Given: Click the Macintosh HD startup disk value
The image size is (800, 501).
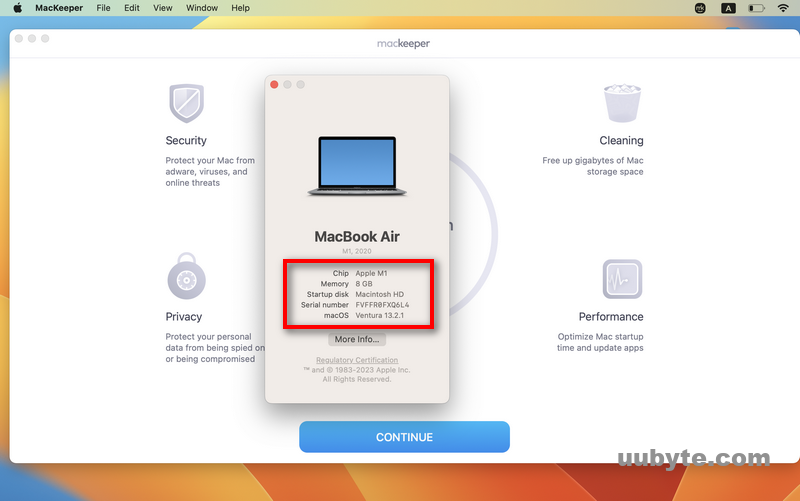Looking at the screenshot, I should 380,294.
